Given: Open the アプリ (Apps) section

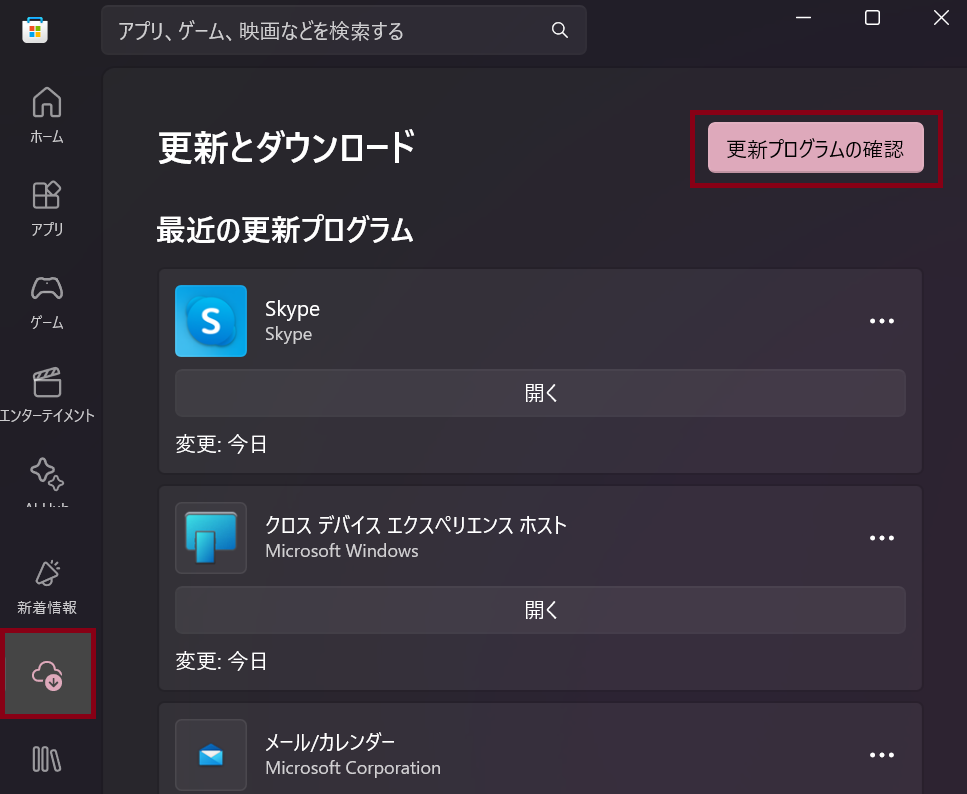Looking at the screenshot, I should click(47, 209).
